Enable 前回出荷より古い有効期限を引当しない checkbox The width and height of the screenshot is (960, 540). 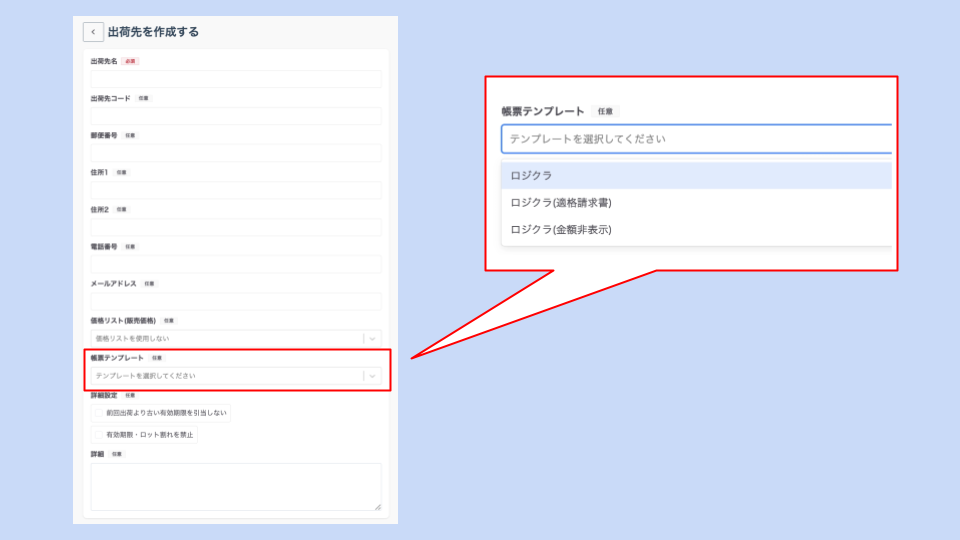click(99, 413)
